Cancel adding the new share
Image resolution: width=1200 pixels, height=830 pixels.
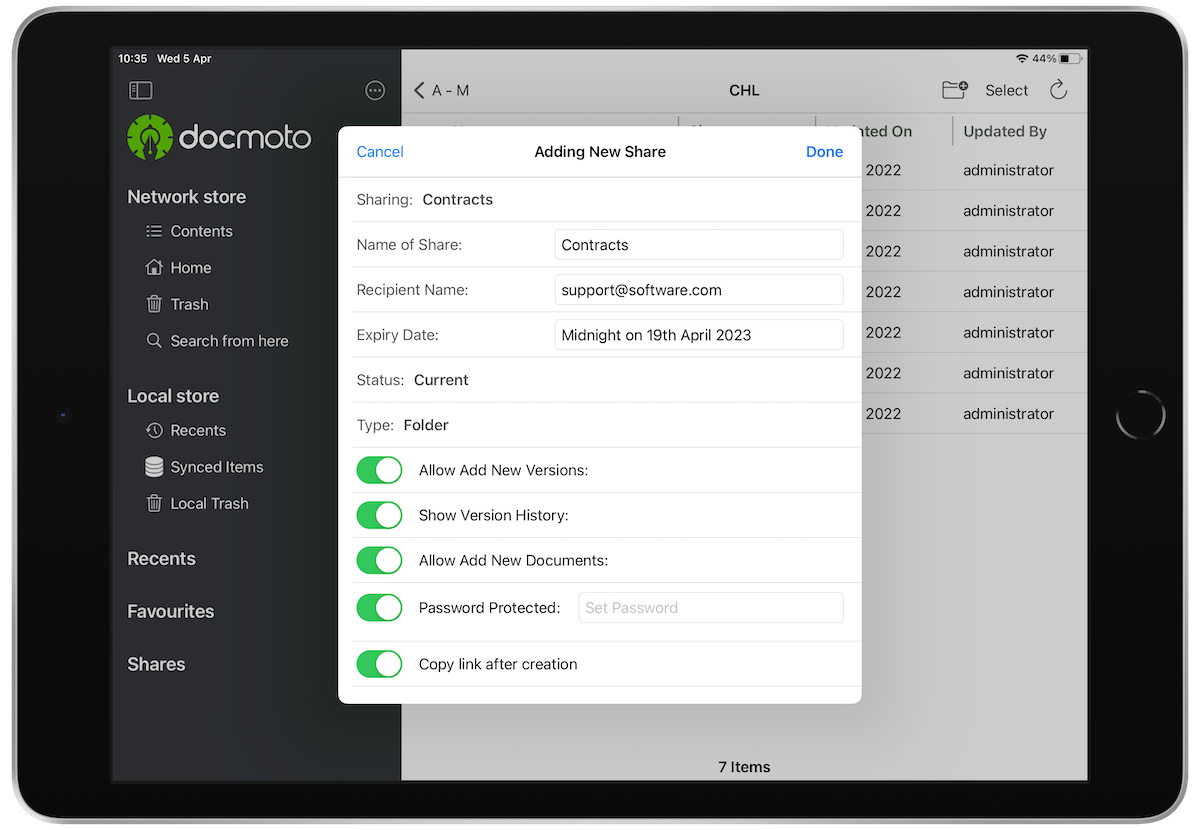pos(380,152)
